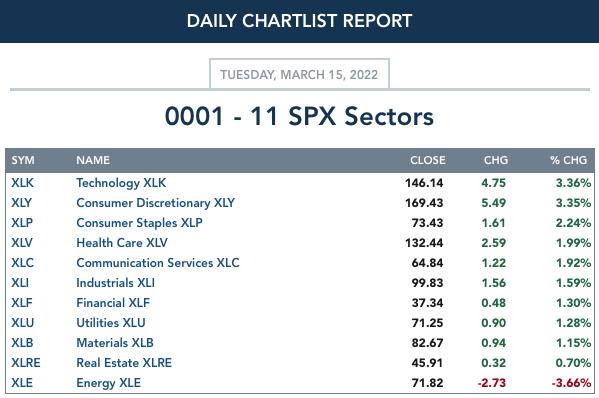Click the SYM column header

(x=23, y=160)
